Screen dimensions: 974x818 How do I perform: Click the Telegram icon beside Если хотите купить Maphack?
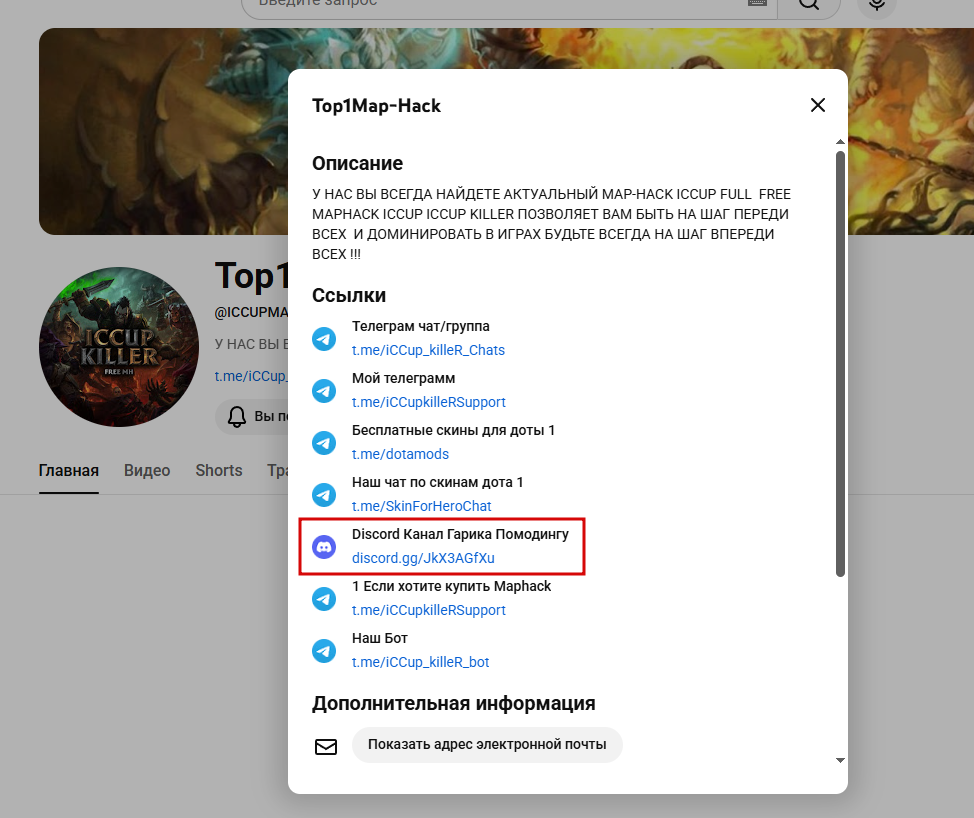point(324,599)
